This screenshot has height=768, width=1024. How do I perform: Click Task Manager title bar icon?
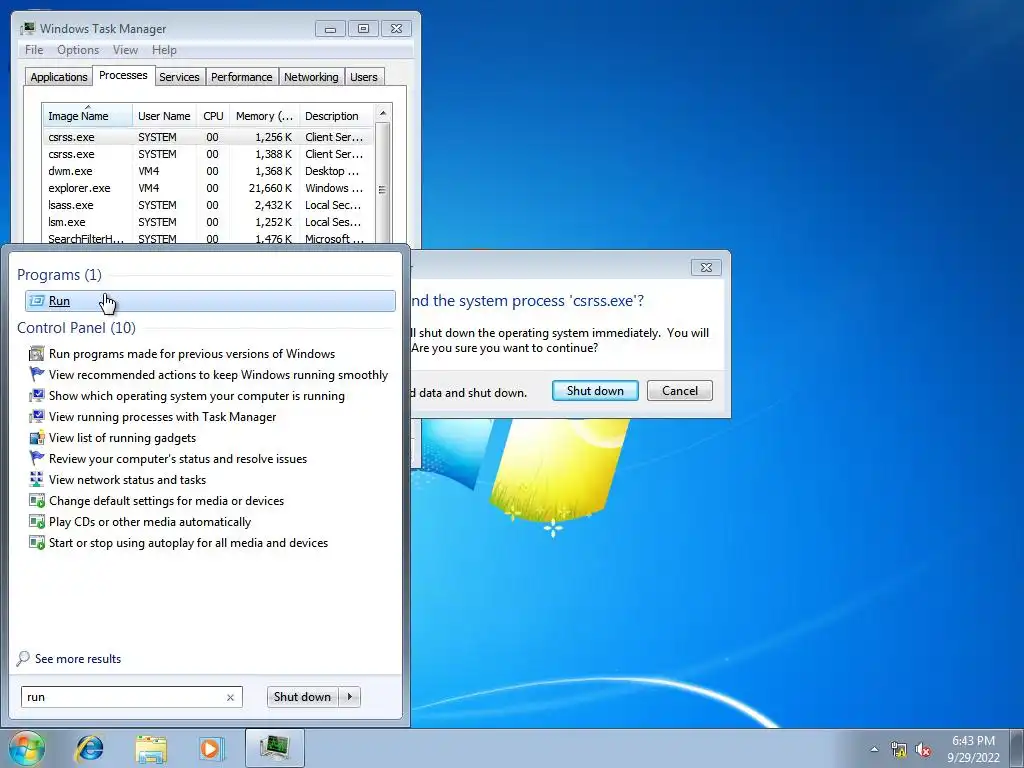27,28
